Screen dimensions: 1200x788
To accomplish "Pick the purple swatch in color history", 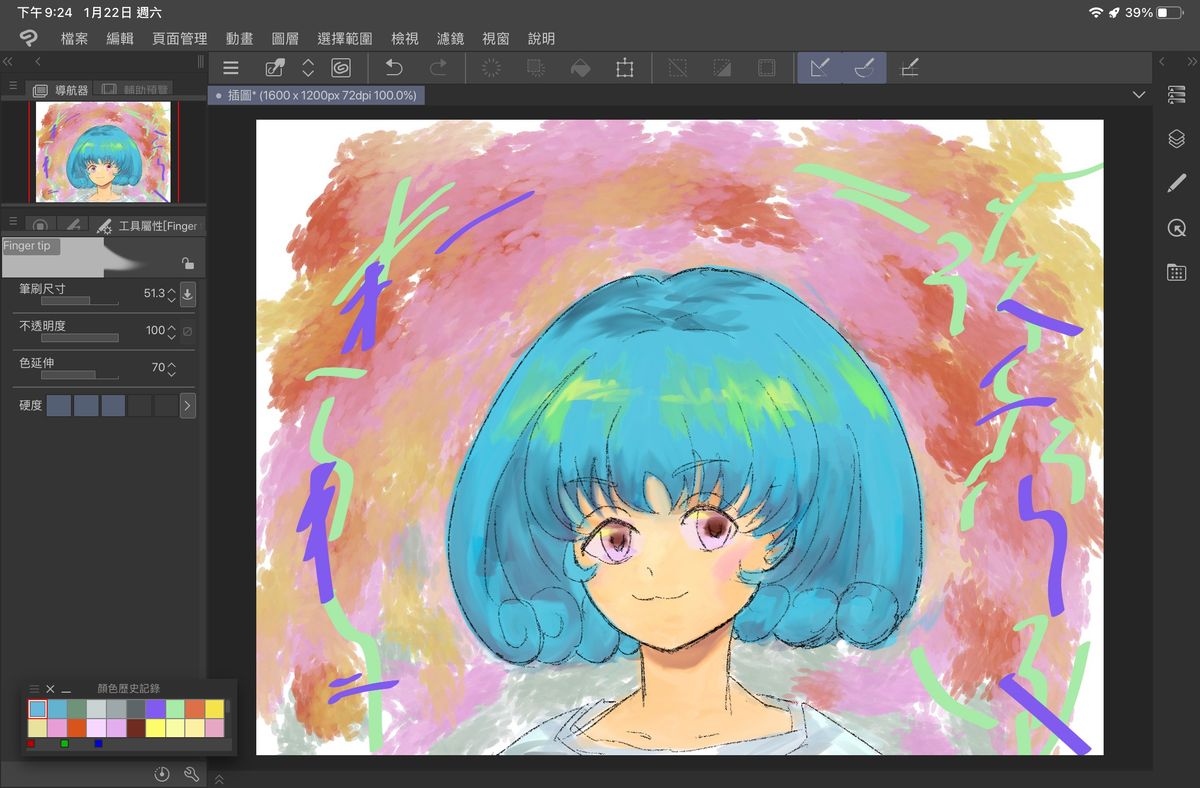I will 155,708.
